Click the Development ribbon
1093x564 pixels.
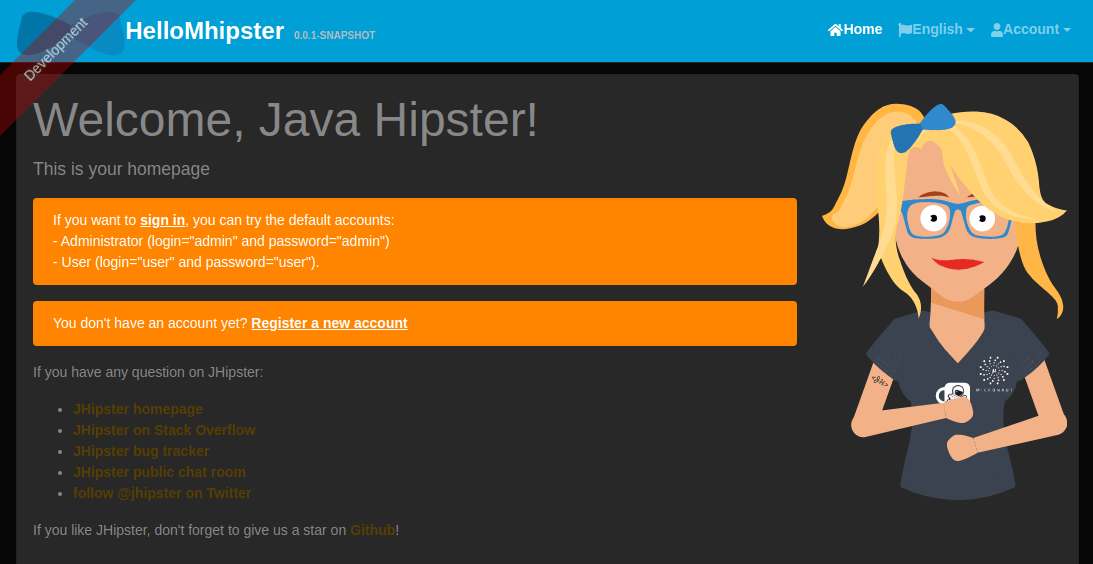click(56, 50)
